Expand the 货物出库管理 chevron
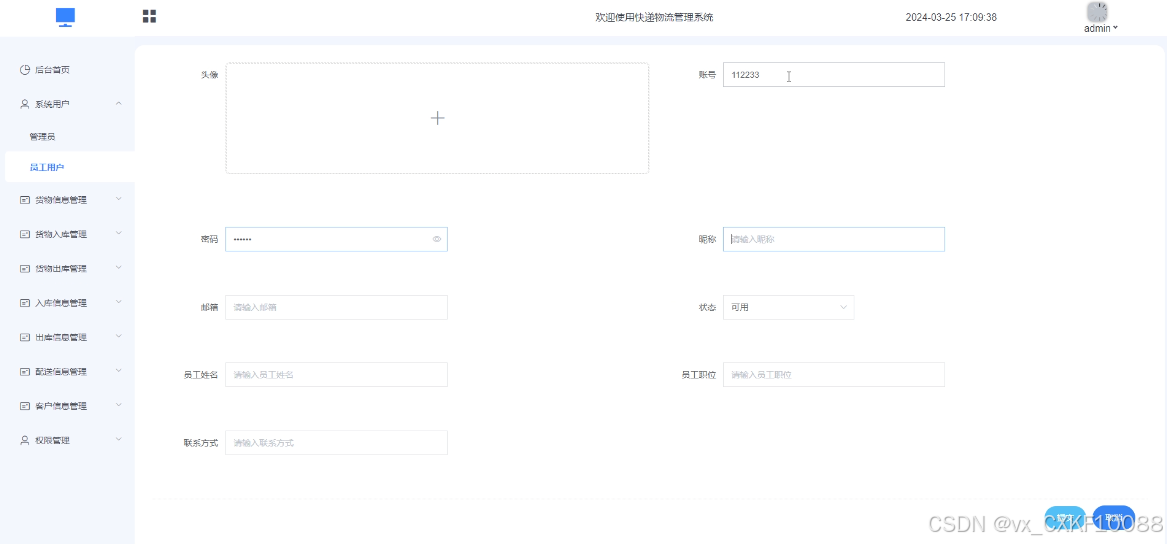Image resolution: width=1167 pixels, height=544 pixels. coord(119,267)
